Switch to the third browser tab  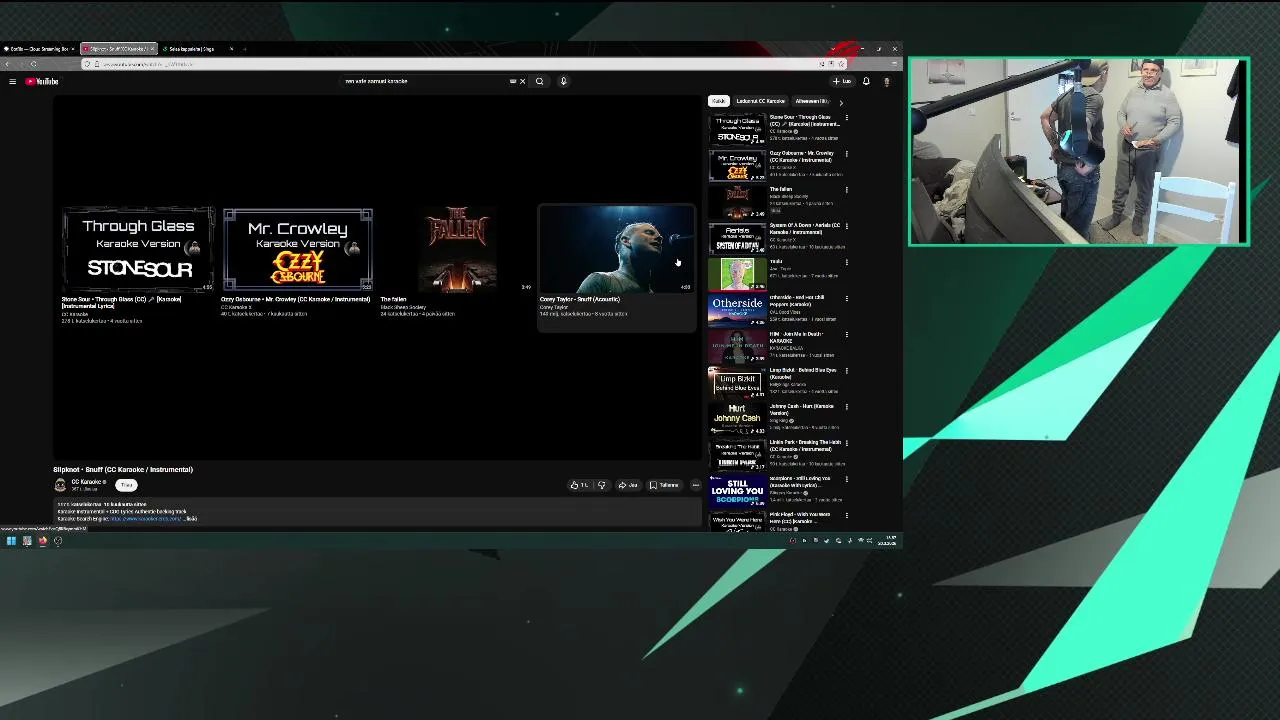point(197,48)
